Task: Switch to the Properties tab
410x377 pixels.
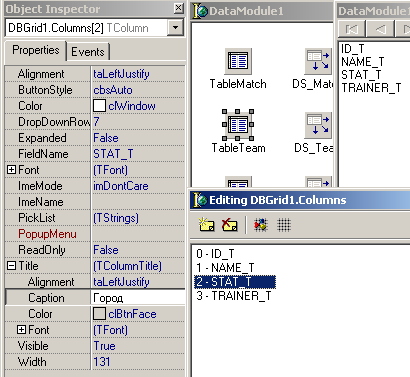Action: (36, 50)
